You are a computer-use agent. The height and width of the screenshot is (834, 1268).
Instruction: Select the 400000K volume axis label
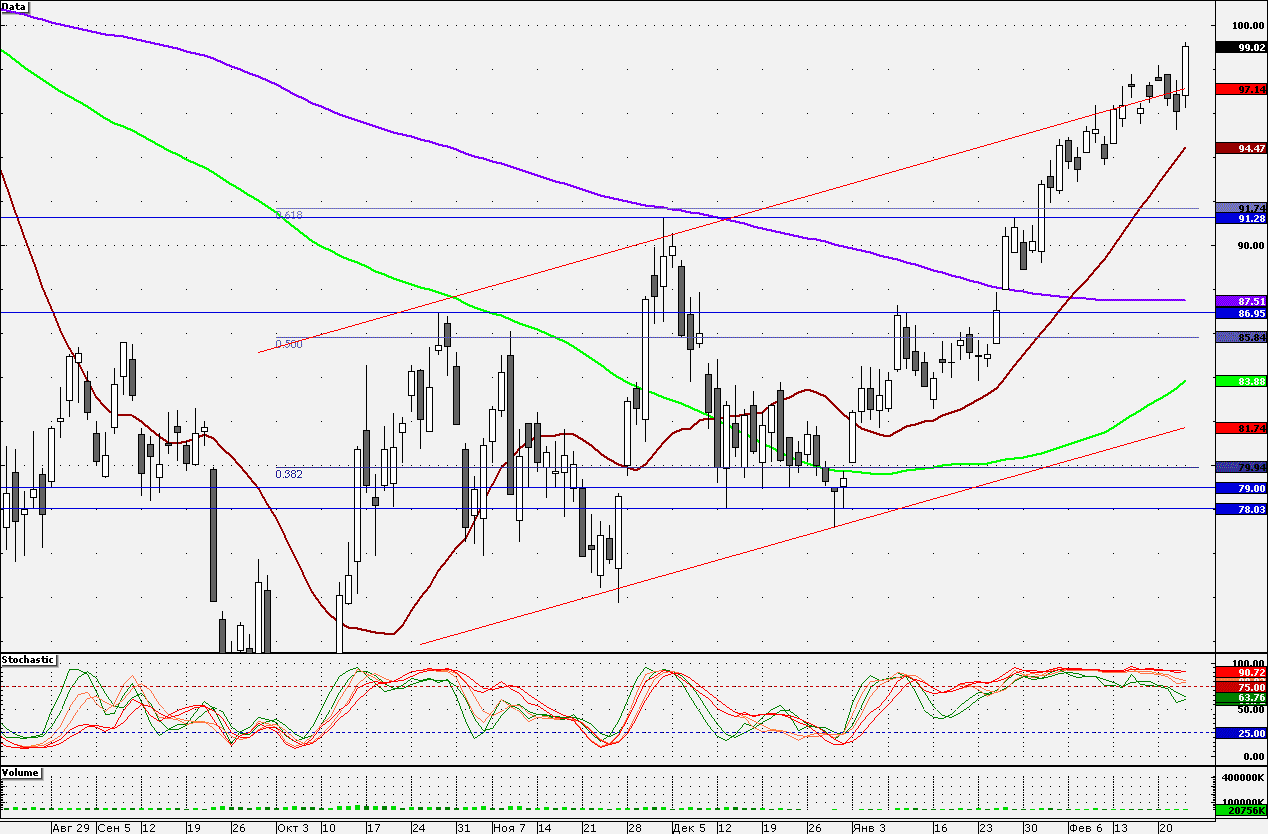tap(1245, 777)
